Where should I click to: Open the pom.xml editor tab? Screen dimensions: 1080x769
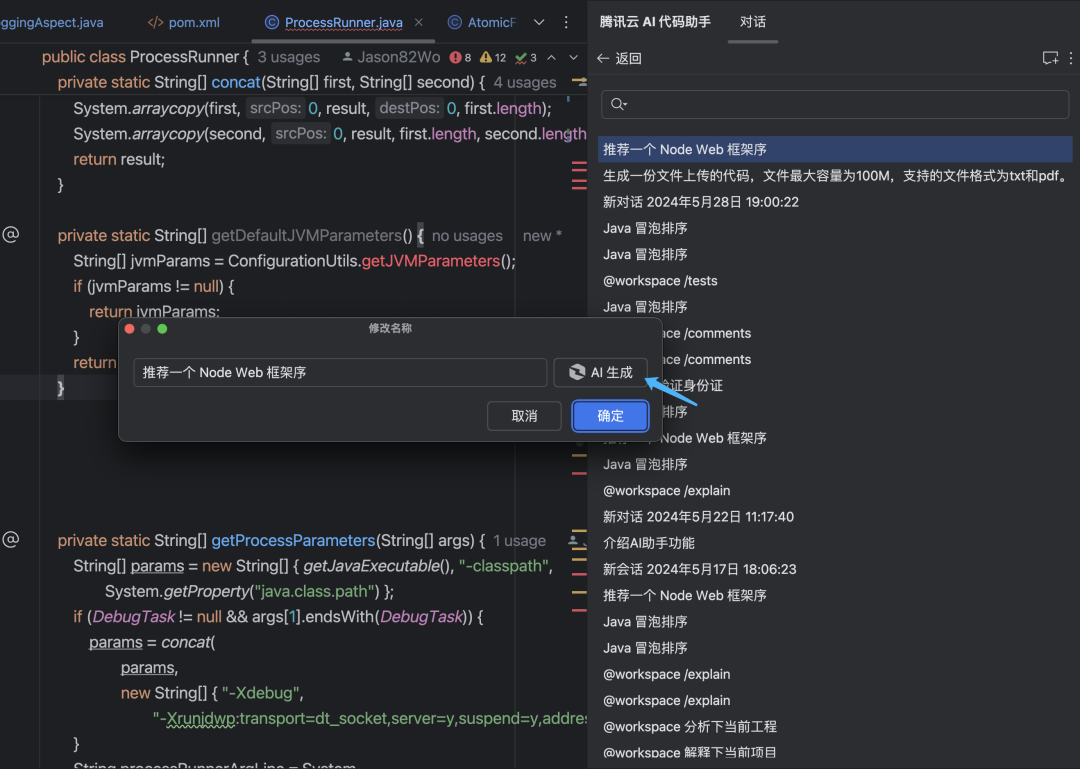coord(184,23)
